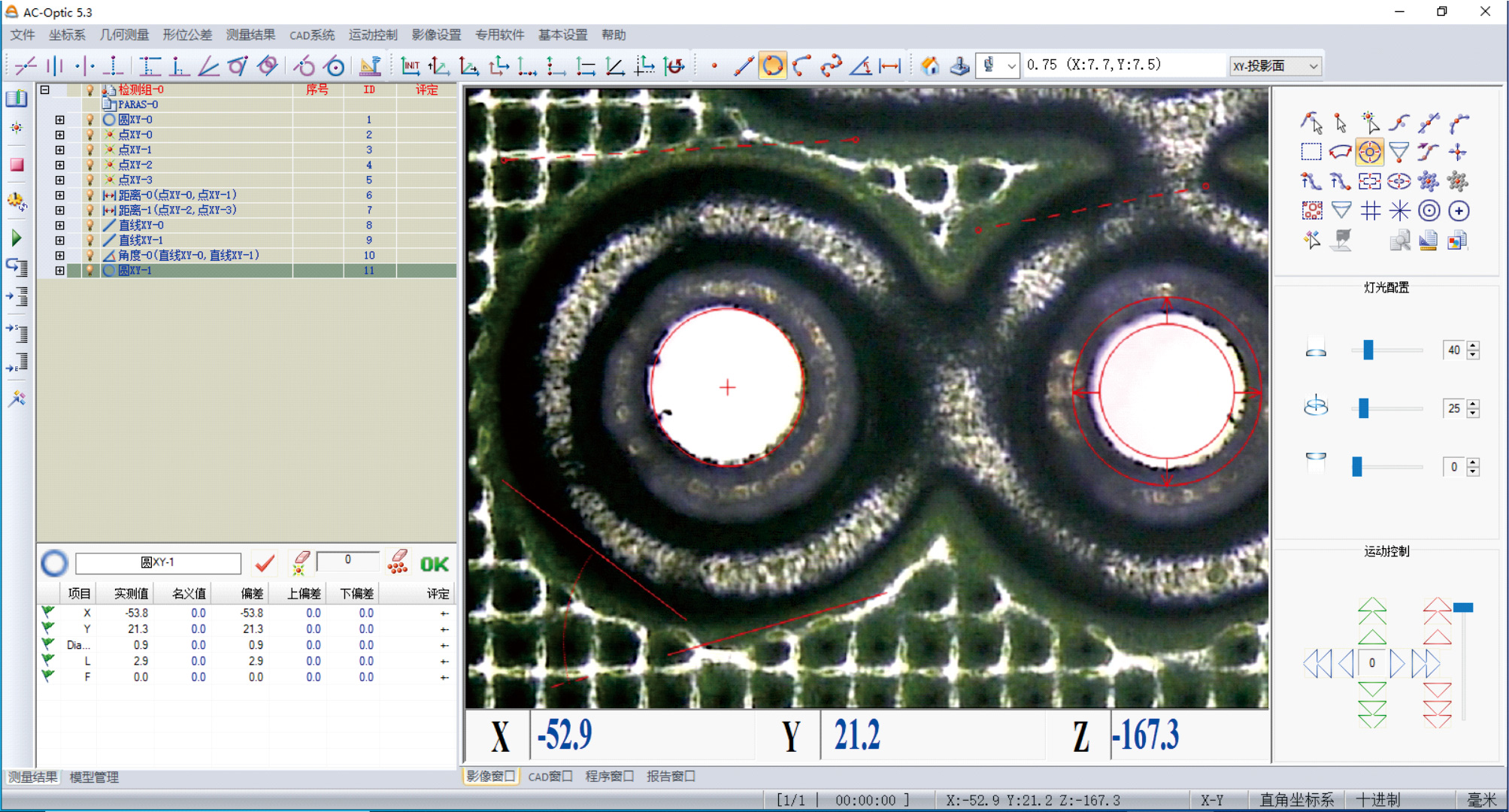1509x812 pixels.
Task: Select the circle measurement tool in toolbar
Action: coord(772,66)
